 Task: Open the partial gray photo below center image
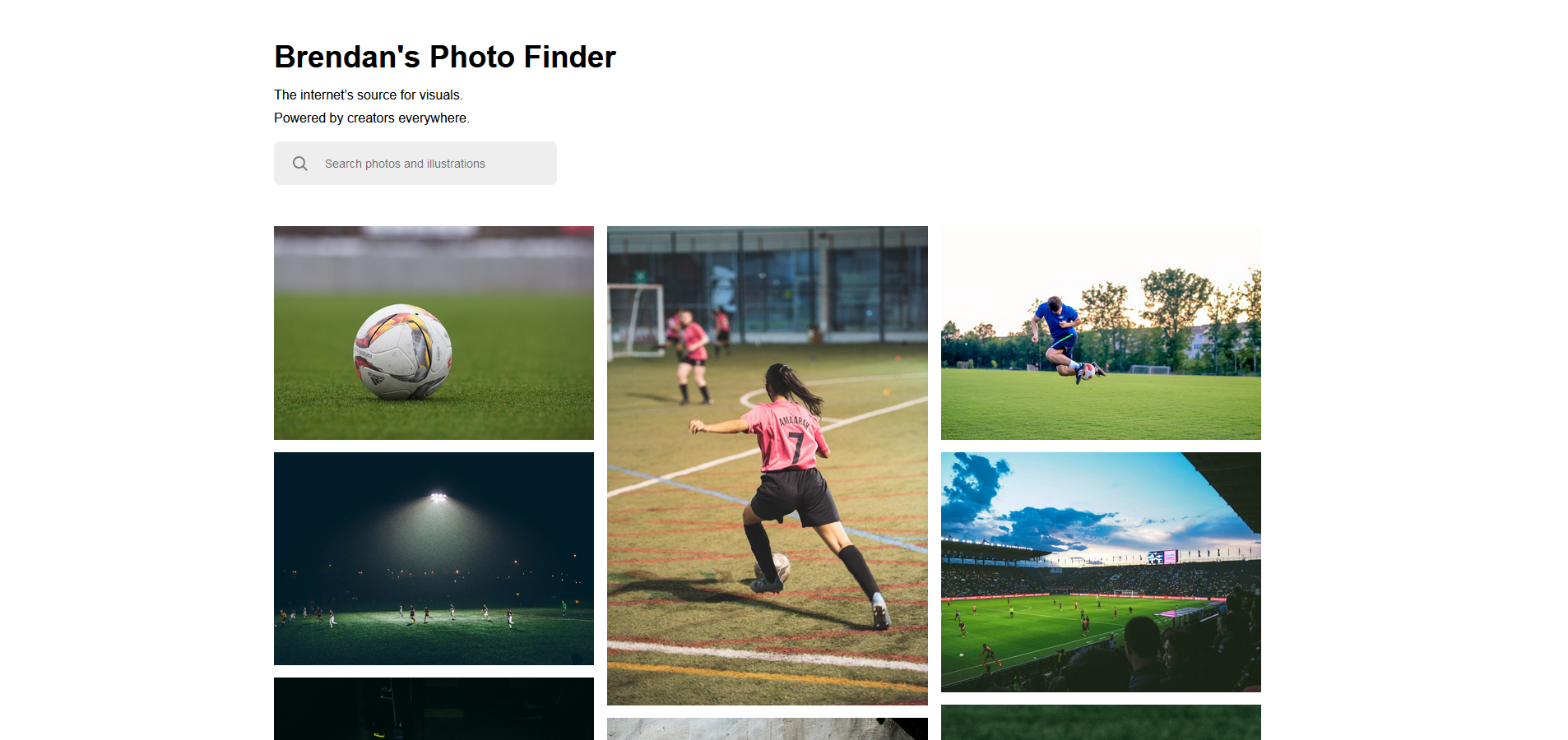point(768,728)
